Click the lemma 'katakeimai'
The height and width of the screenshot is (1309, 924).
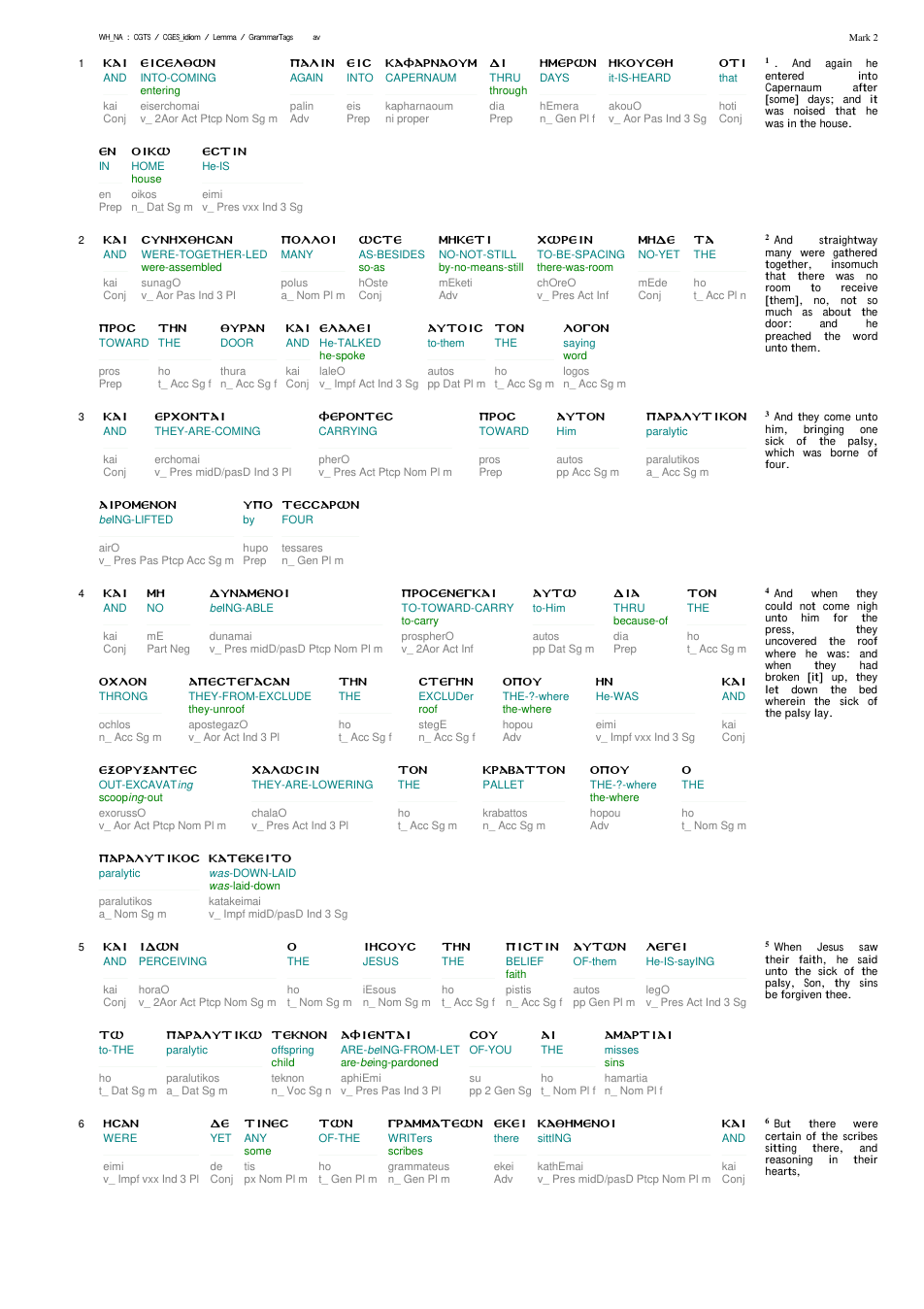pos(235,902)
